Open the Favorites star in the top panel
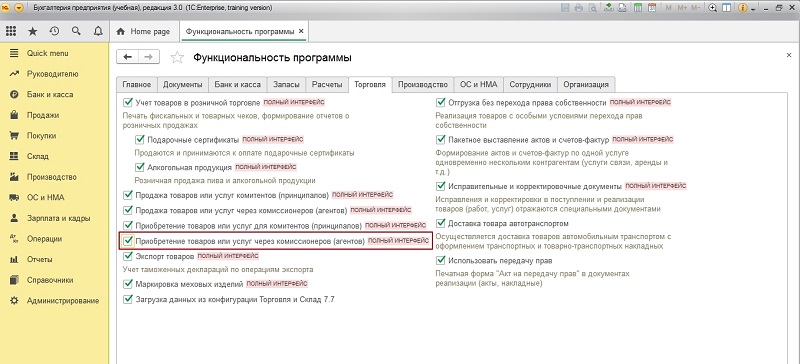Viewport: 800px width, 364px height. pos(33,32)
